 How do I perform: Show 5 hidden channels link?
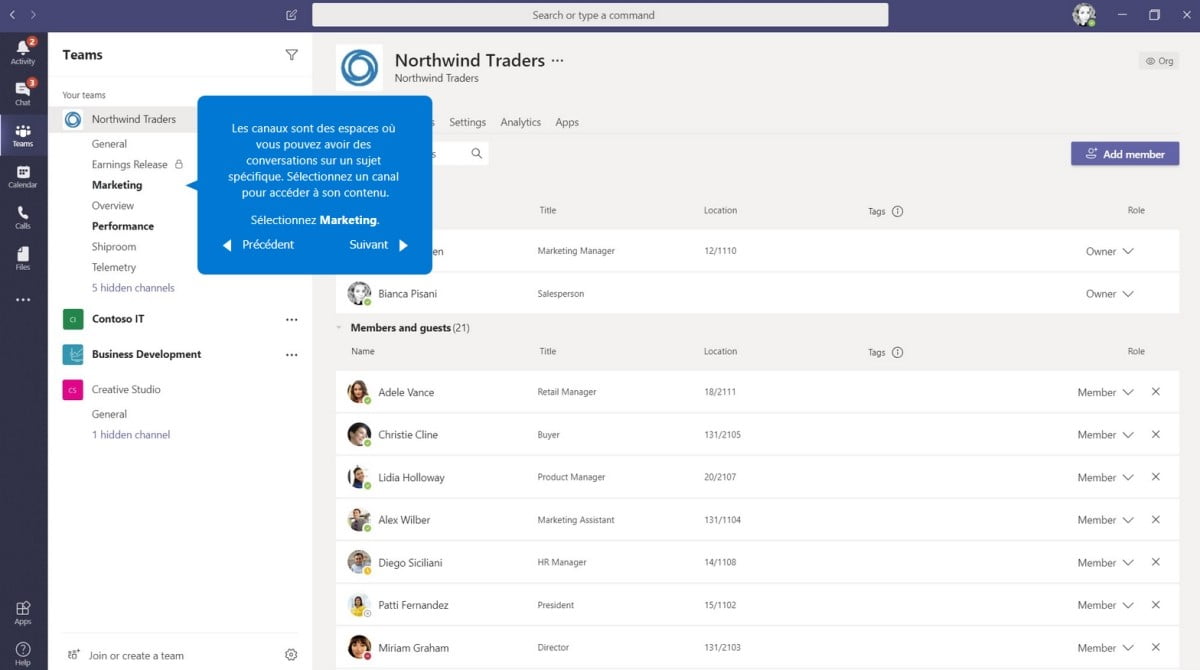(x=133, y=288)
